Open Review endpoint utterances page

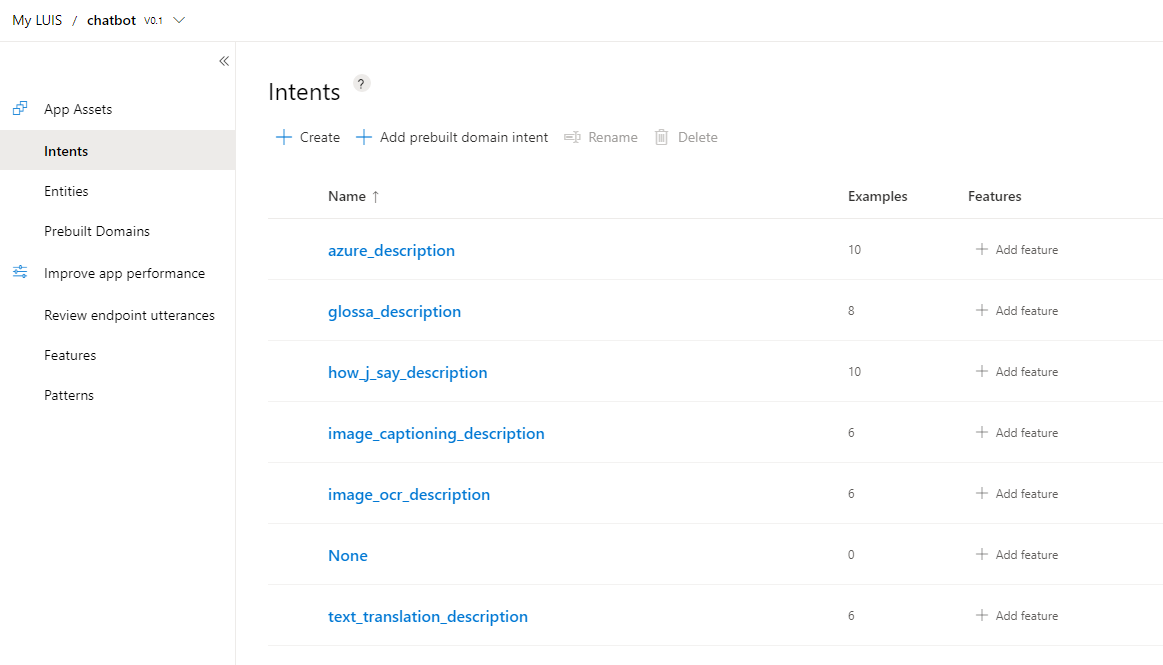tap(129, 315)
